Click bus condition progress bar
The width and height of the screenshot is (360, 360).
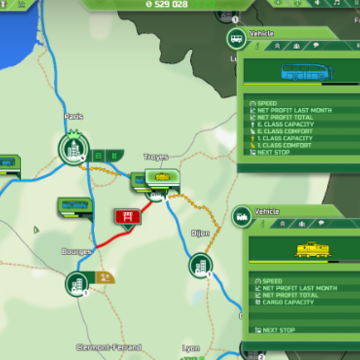click(x=302, y=84)
